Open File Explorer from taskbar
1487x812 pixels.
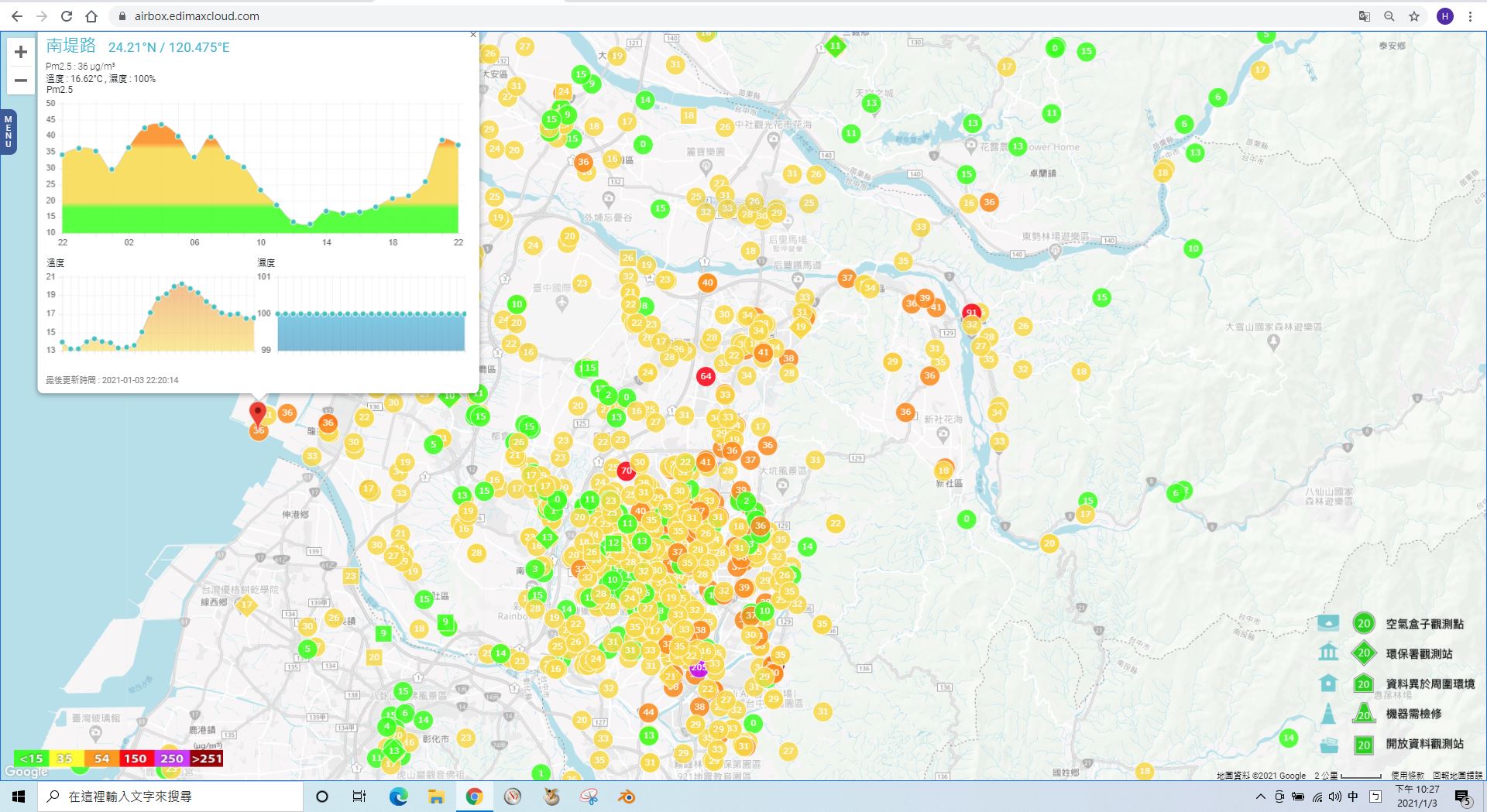pyautogui.click(x=436, y=797)
